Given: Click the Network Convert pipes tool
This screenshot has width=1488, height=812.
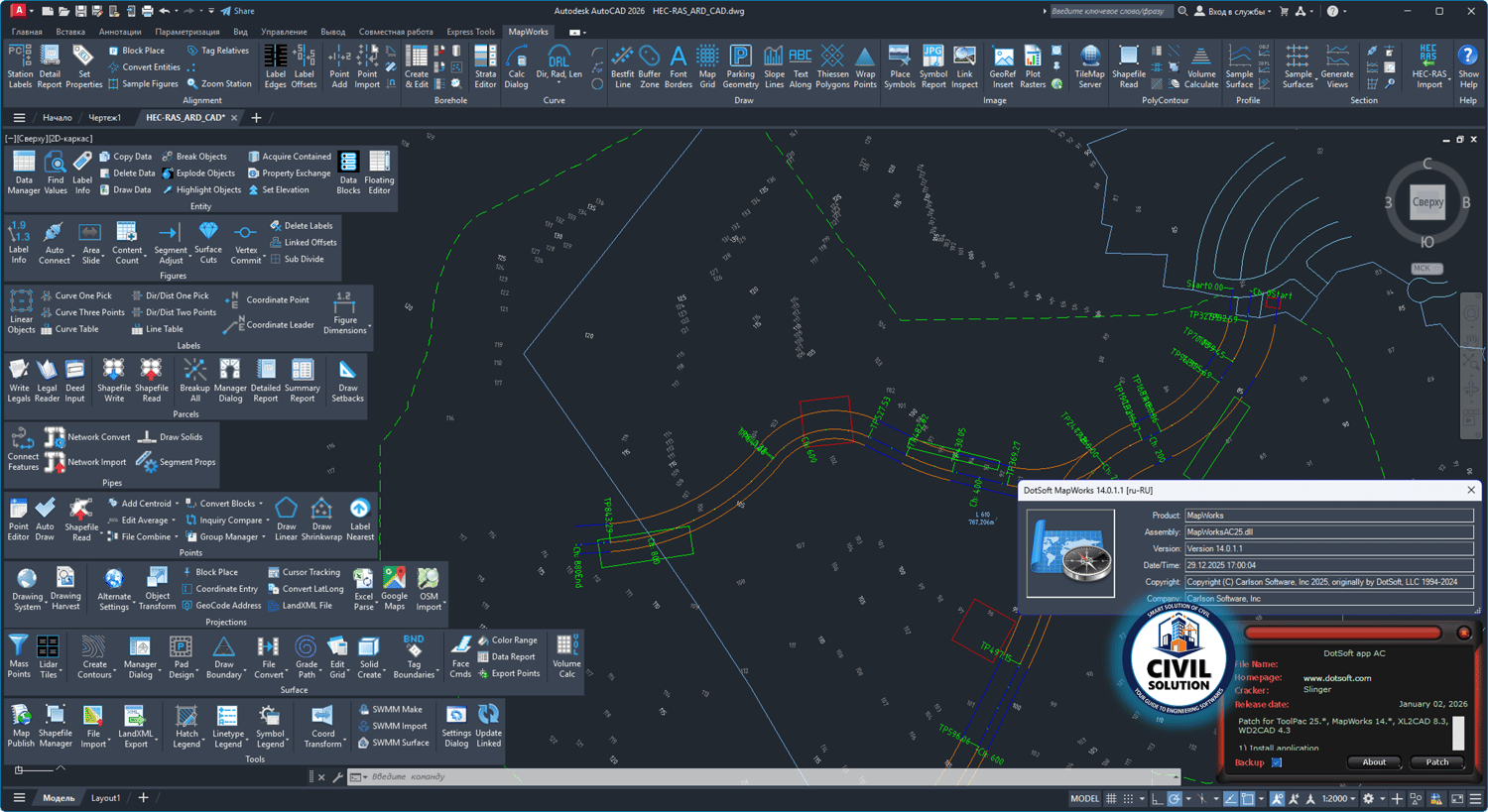Looking at the screenshot, I should pyautogui.click(x=88, y=437).
